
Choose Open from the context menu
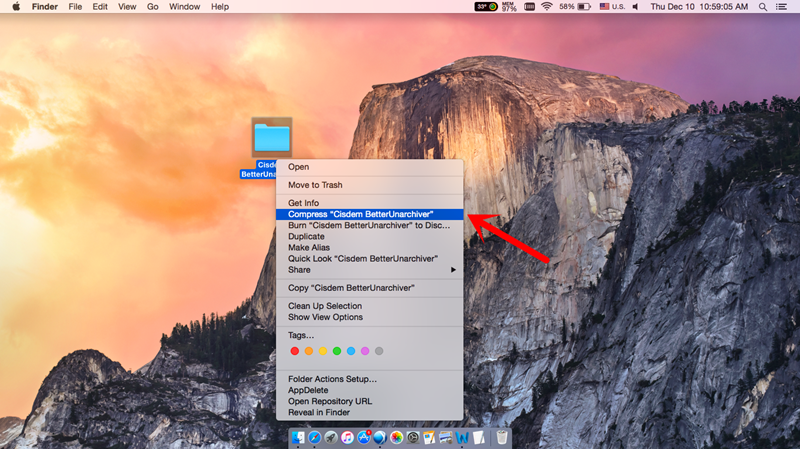[x=369, y=167]
